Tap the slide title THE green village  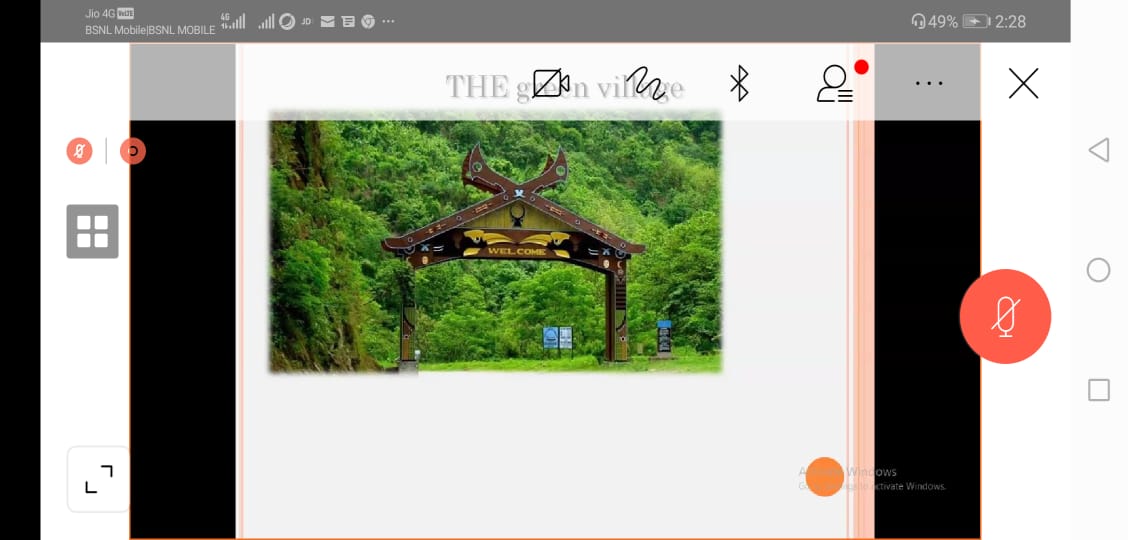point(564,87)
